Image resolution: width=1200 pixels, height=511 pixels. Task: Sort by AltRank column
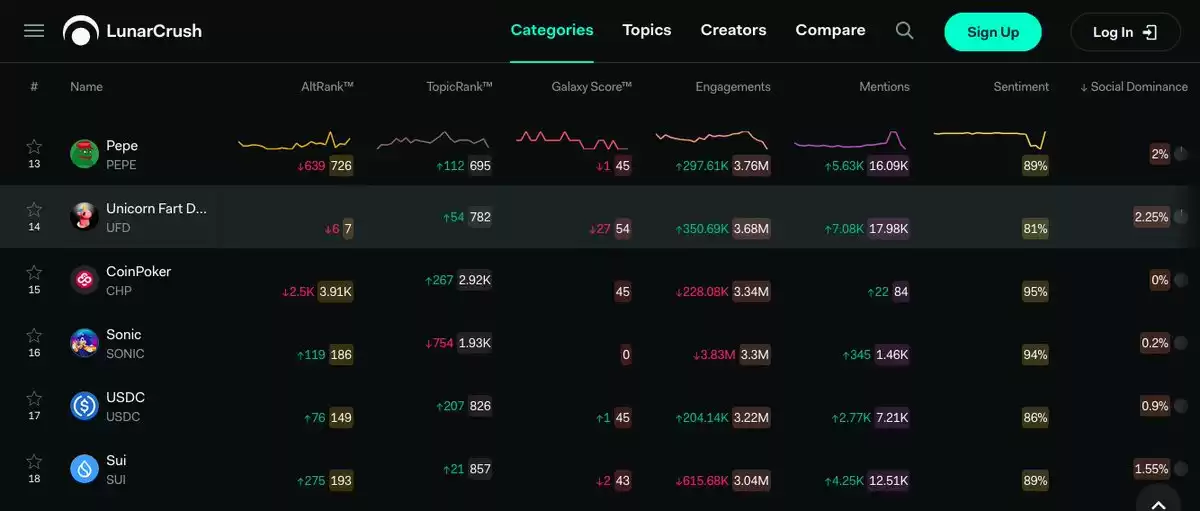(327, 87)
